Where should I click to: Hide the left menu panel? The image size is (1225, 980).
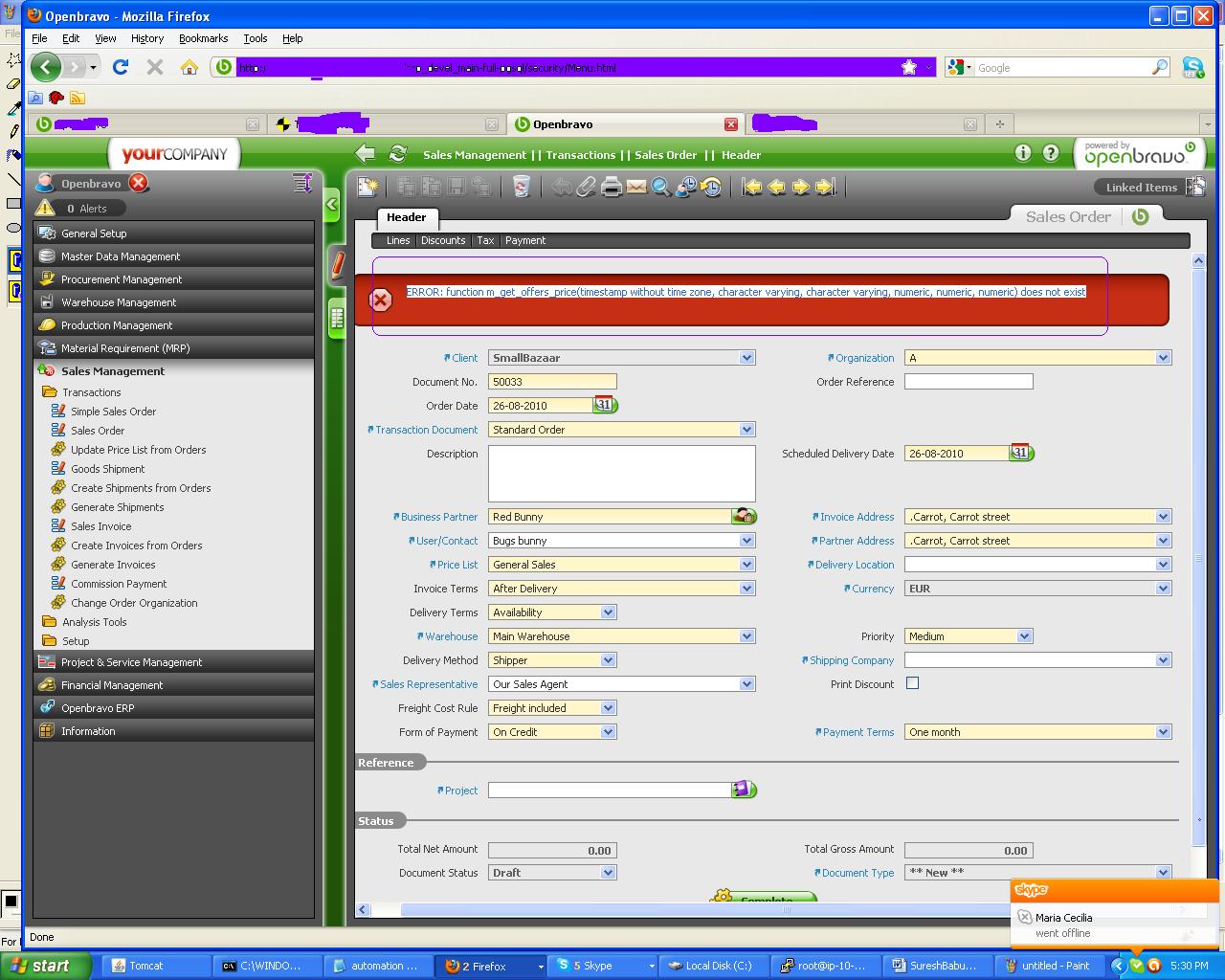click(x=332, y=204)
